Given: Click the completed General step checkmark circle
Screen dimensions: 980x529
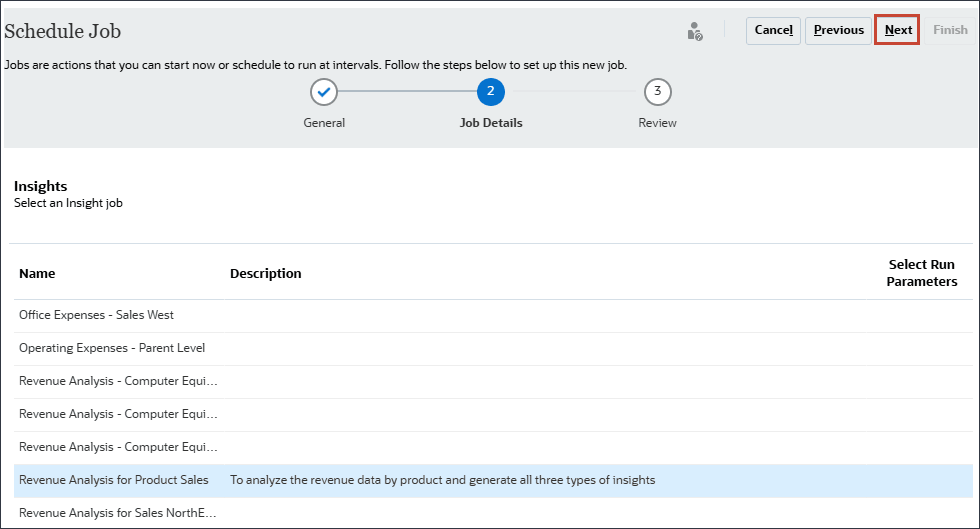Looking at the screenshot, I should pyautogui.click(x=324, y=92).
